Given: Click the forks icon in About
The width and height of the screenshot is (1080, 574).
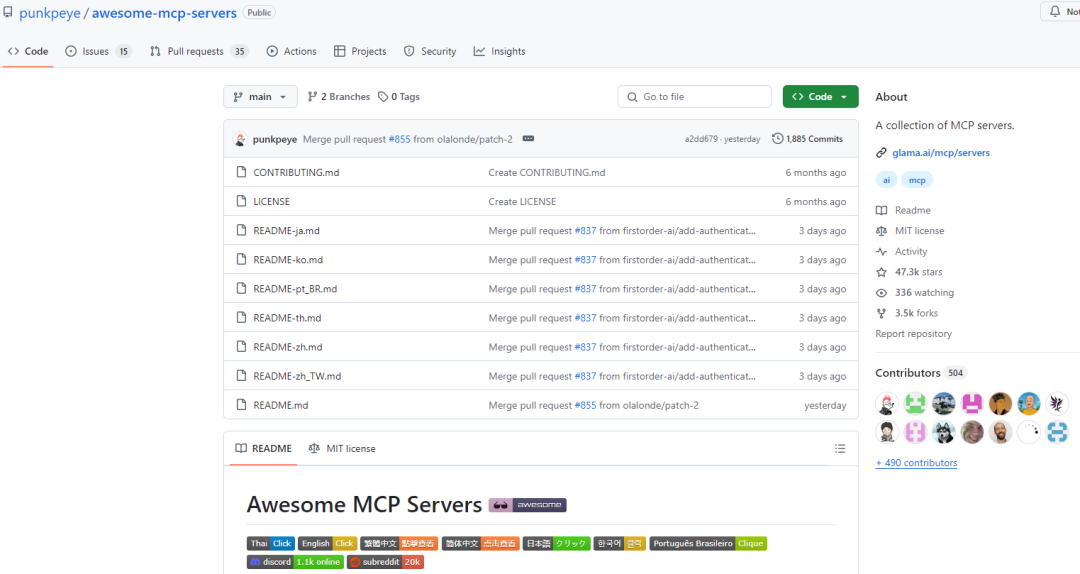Looking at the screenshot, I should 881,314.
